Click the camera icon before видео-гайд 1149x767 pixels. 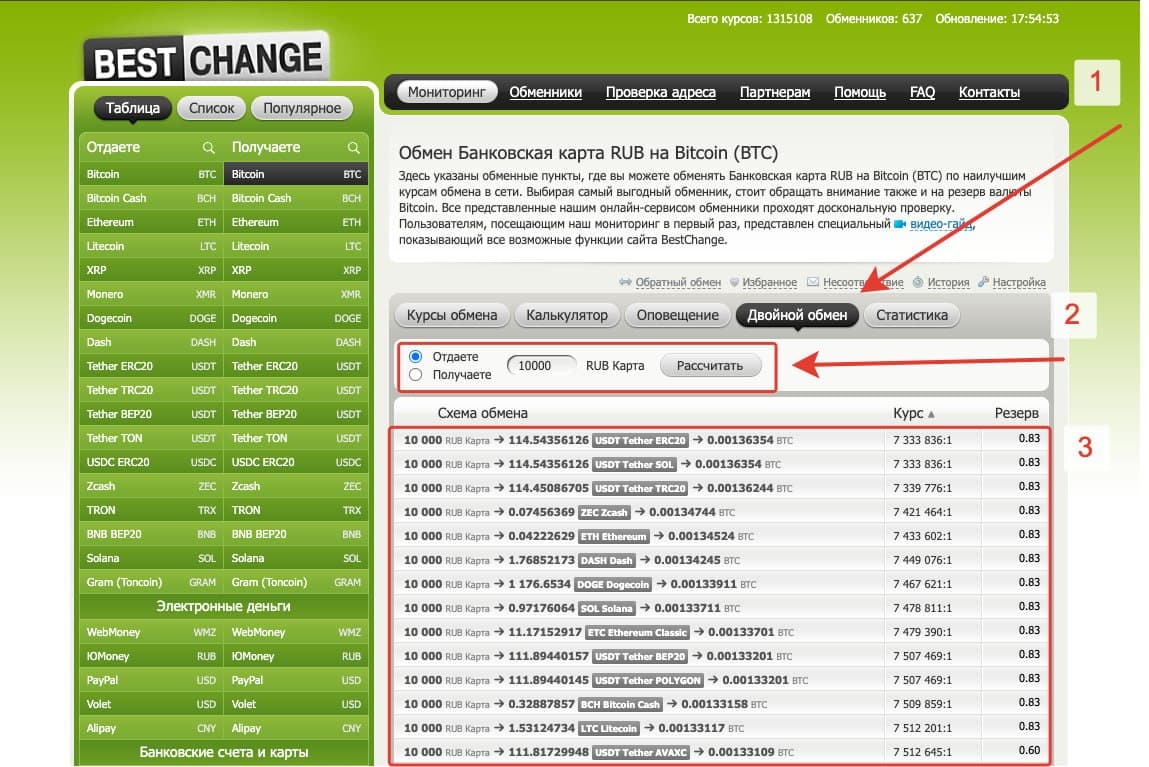click(900, 224)
